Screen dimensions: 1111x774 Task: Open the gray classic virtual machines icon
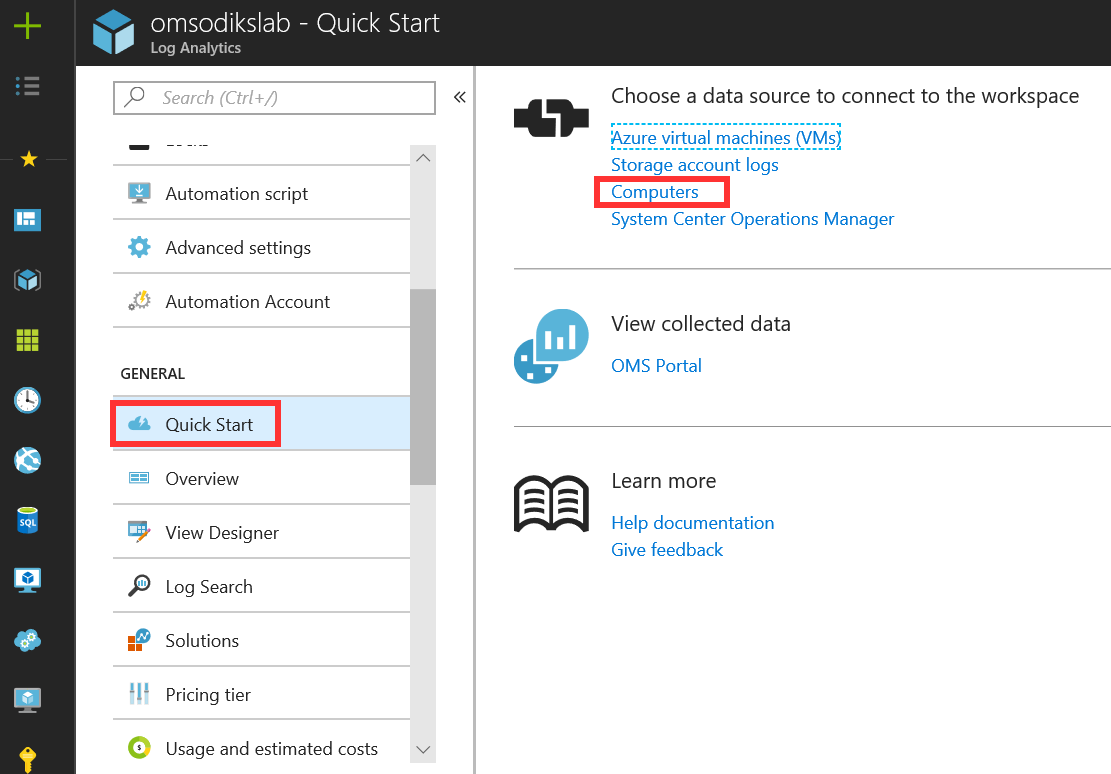(x=28, y=700)
